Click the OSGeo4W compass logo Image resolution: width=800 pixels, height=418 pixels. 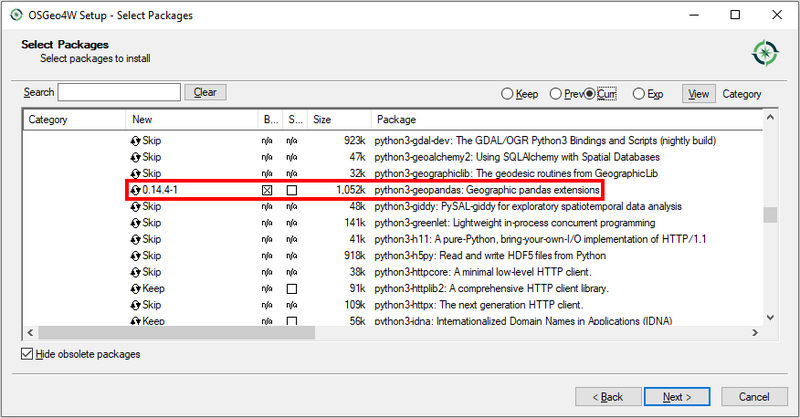765,53
